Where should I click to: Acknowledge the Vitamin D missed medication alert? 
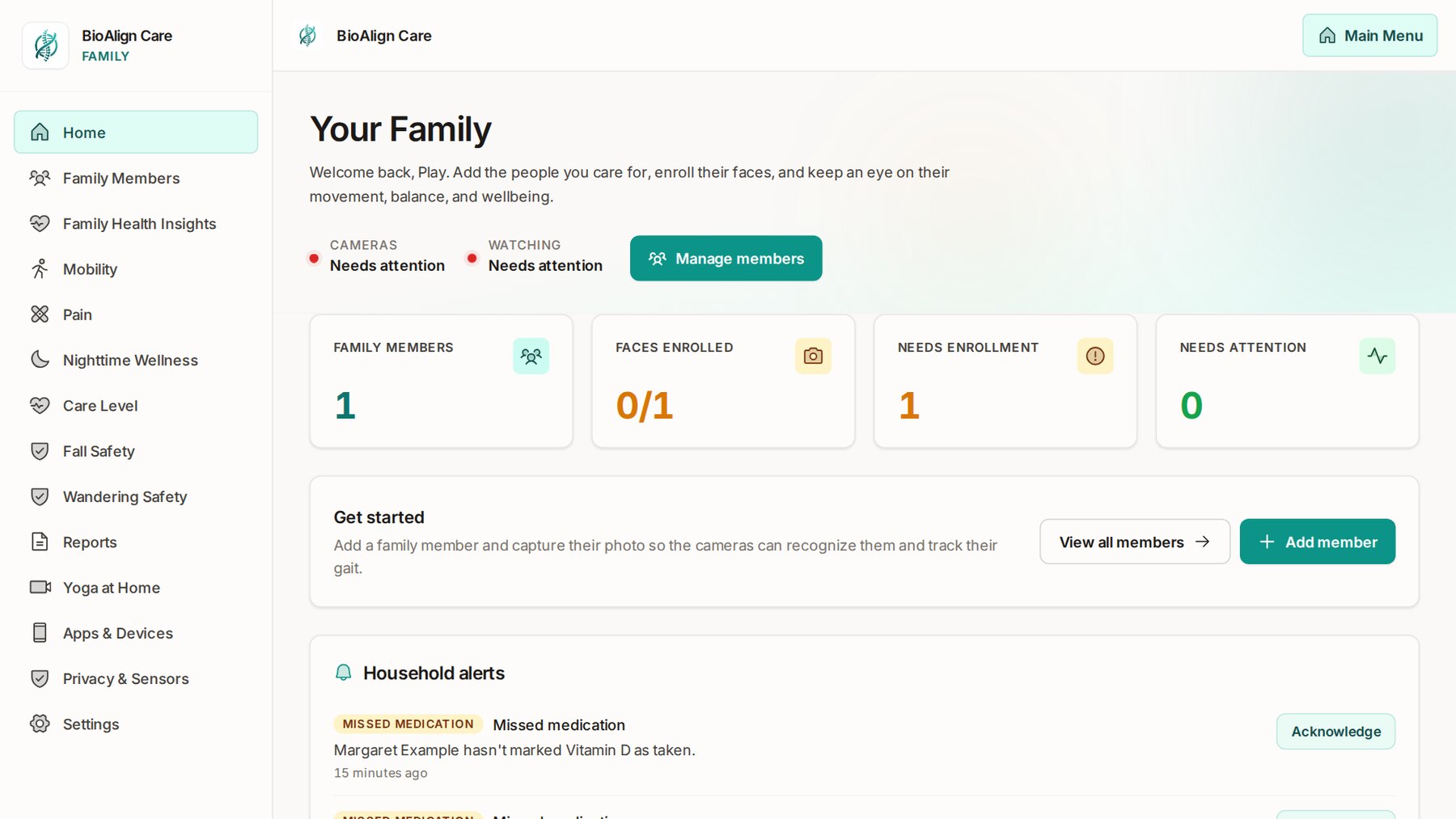[1335, 731]
